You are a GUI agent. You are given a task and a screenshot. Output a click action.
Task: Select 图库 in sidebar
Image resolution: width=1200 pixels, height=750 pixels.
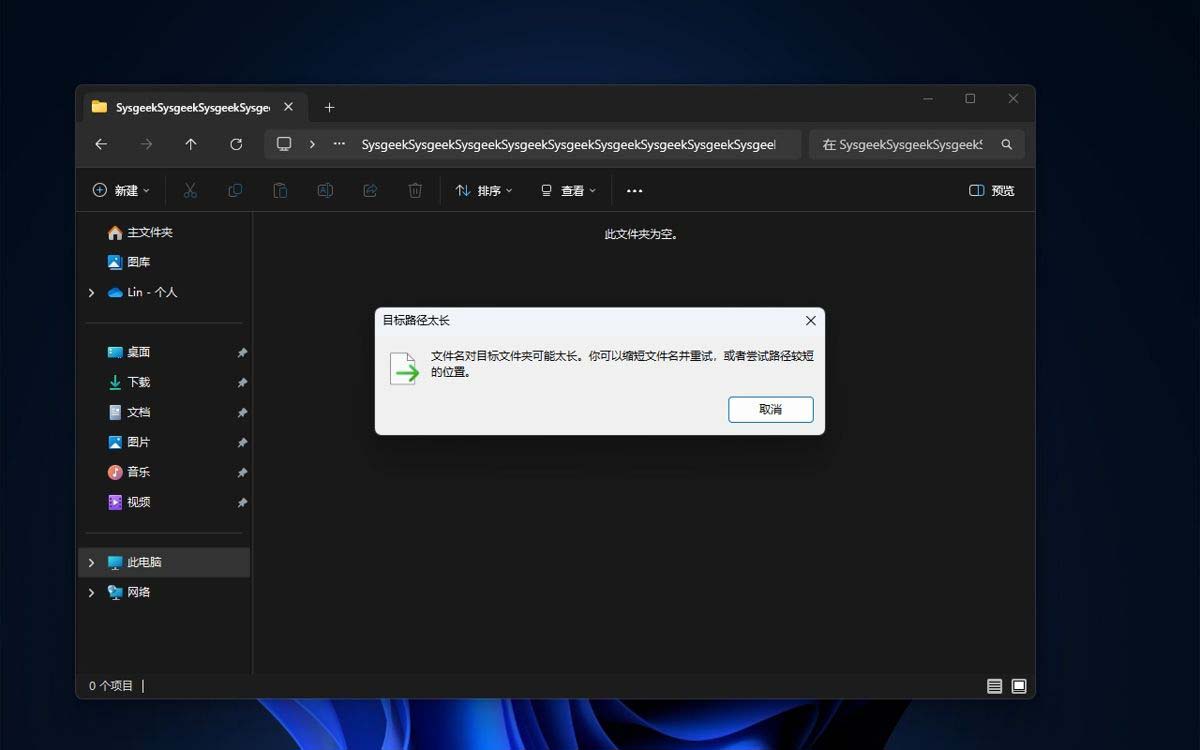click(129, 262)
